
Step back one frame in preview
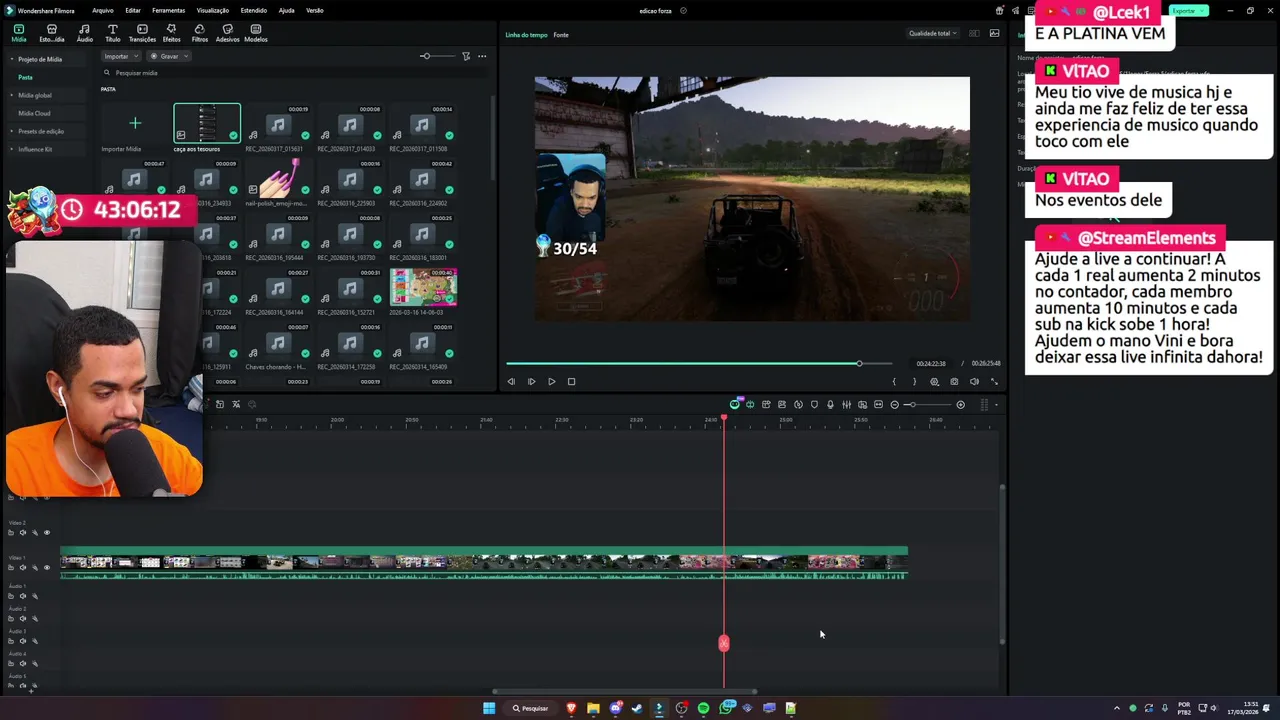coord(511,381)
